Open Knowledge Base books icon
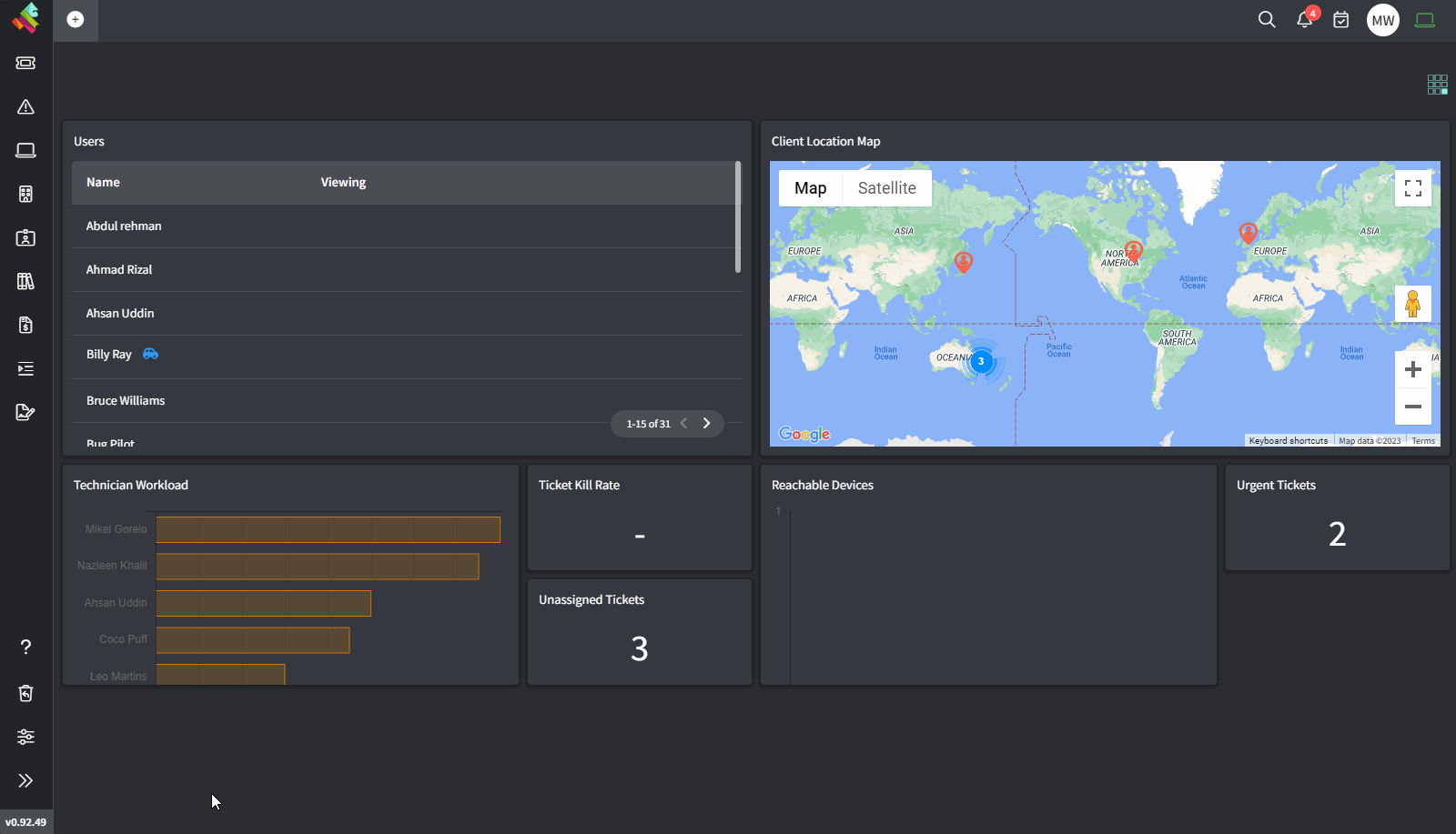This screenshot has width=1456, height=834. 25,281
